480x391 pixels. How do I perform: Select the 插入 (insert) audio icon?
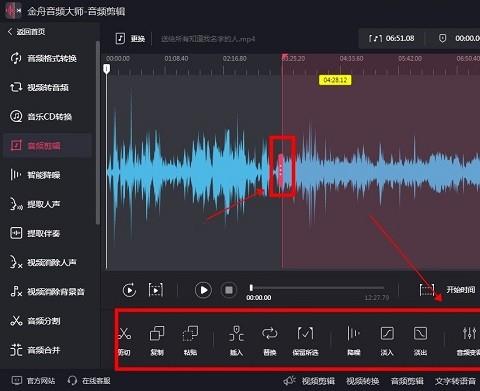[236, 333]
